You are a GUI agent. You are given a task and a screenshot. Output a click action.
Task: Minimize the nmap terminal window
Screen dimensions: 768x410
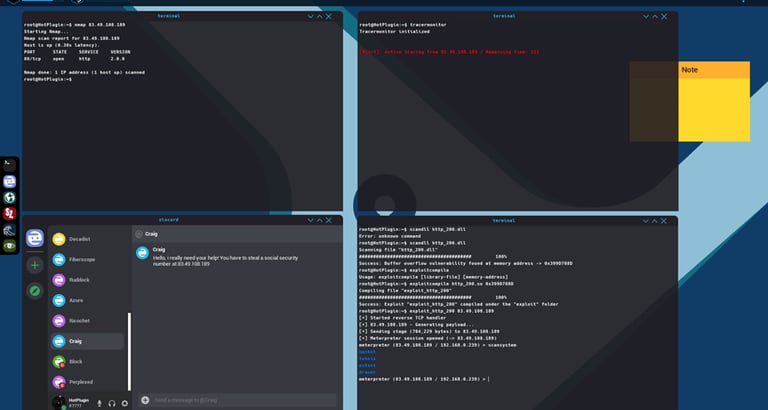click(x=310, y=16)
